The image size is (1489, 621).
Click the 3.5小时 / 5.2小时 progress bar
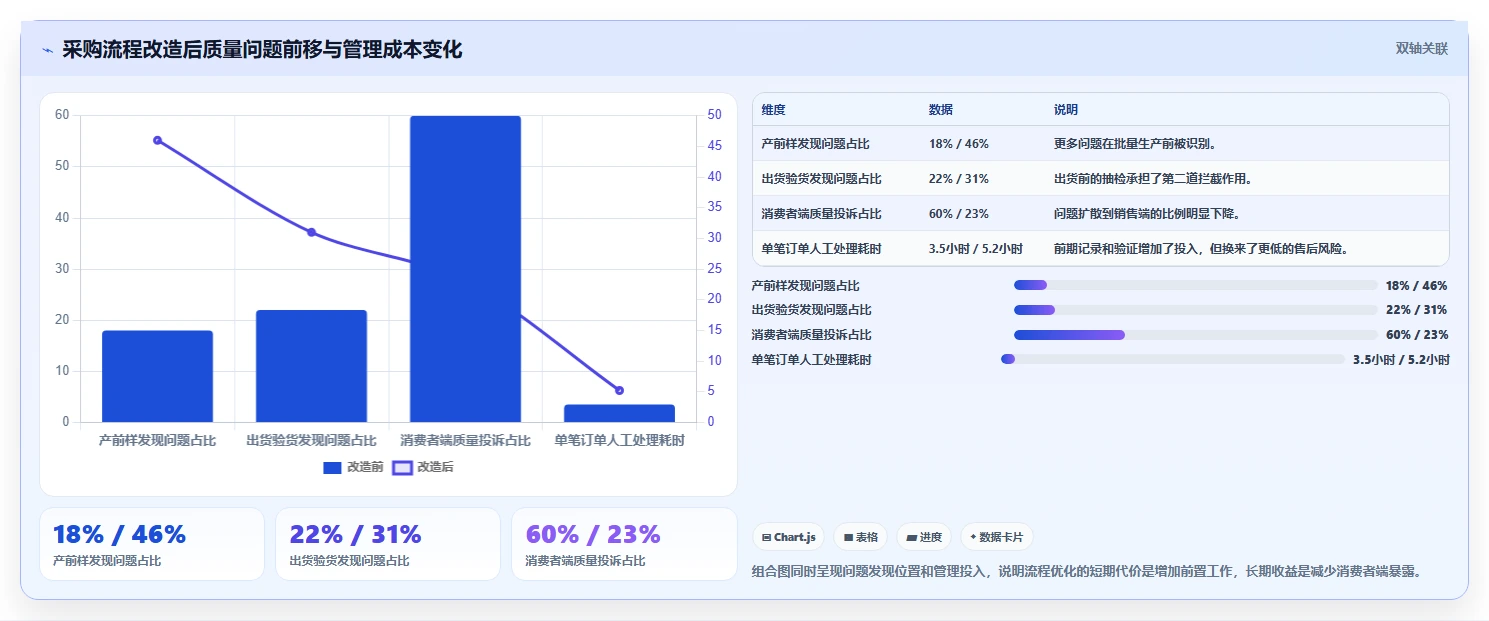point(1172,359)
